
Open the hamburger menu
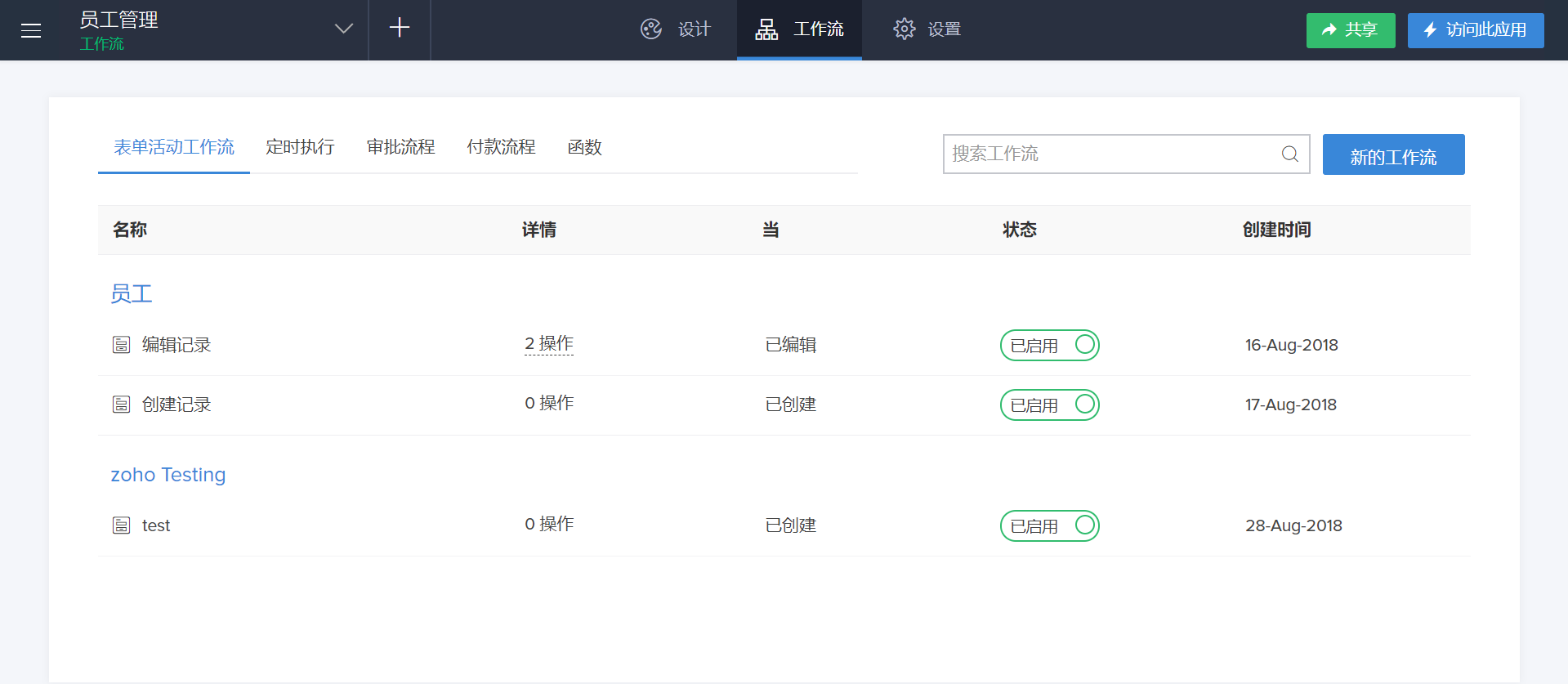coord(31,30)
